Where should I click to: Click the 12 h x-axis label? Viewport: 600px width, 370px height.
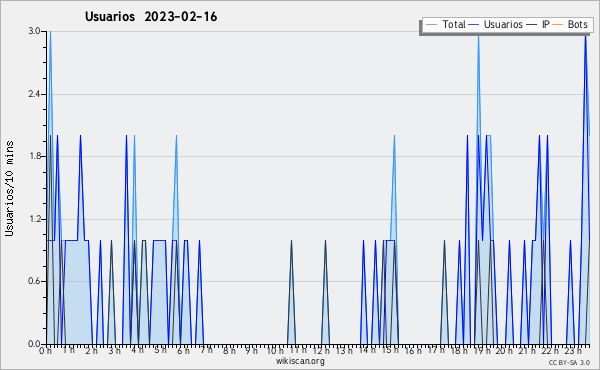click(x=321, y=350)
